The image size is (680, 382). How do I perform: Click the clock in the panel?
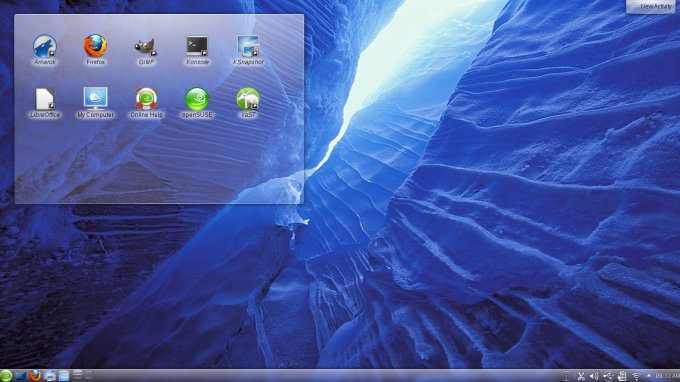point(667,375)
